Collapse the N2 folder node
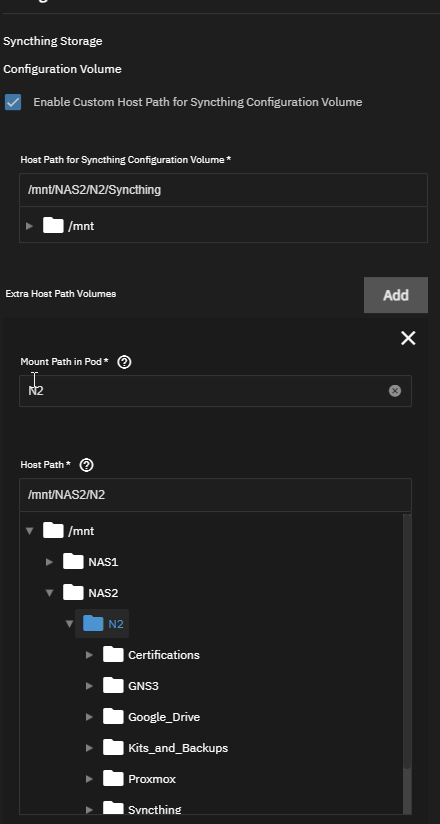Viewport: 440px width, 824px height. tap(69, 624)
